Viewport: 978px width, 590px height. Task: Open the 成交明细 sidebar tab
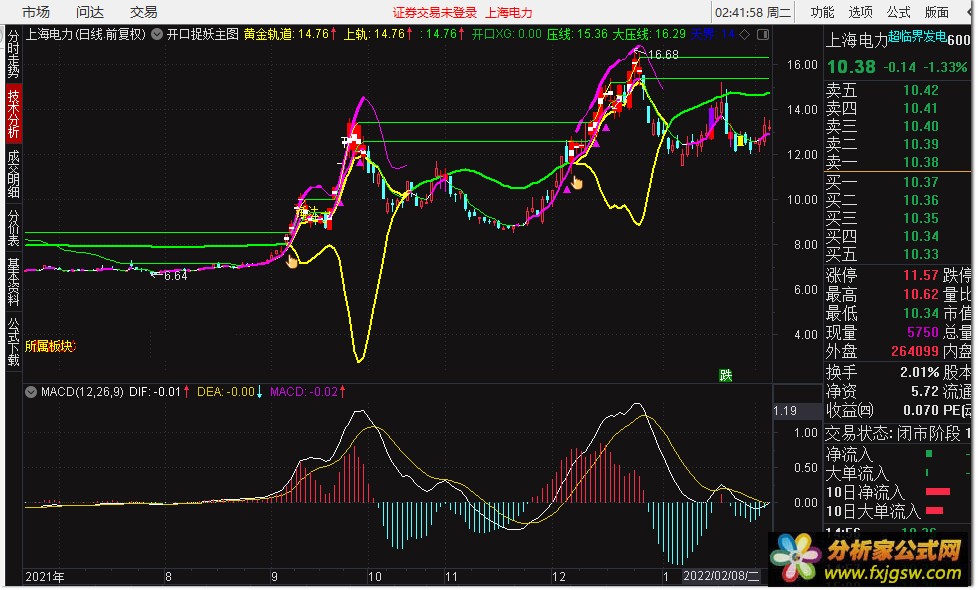tap(13, 174)
